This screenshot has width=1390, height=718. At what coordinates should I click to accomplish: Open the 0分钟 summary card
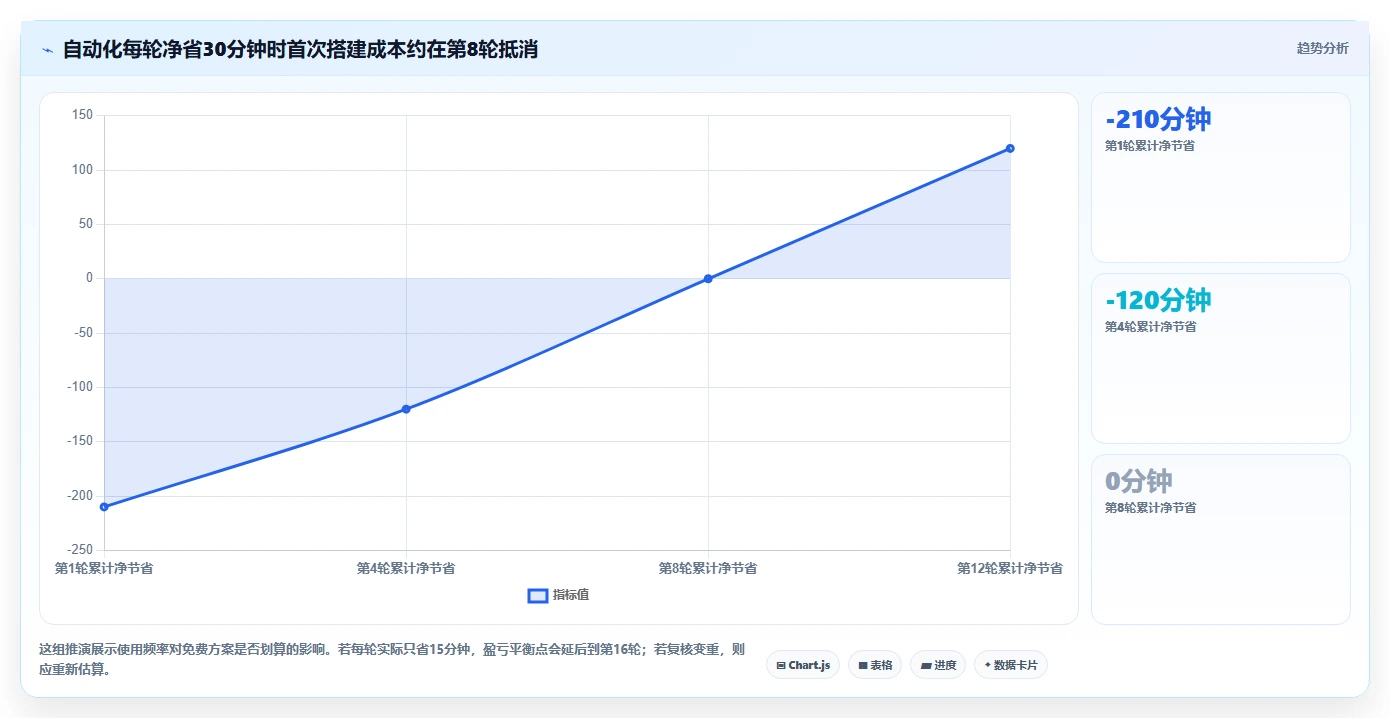[x=1221, y=540]
